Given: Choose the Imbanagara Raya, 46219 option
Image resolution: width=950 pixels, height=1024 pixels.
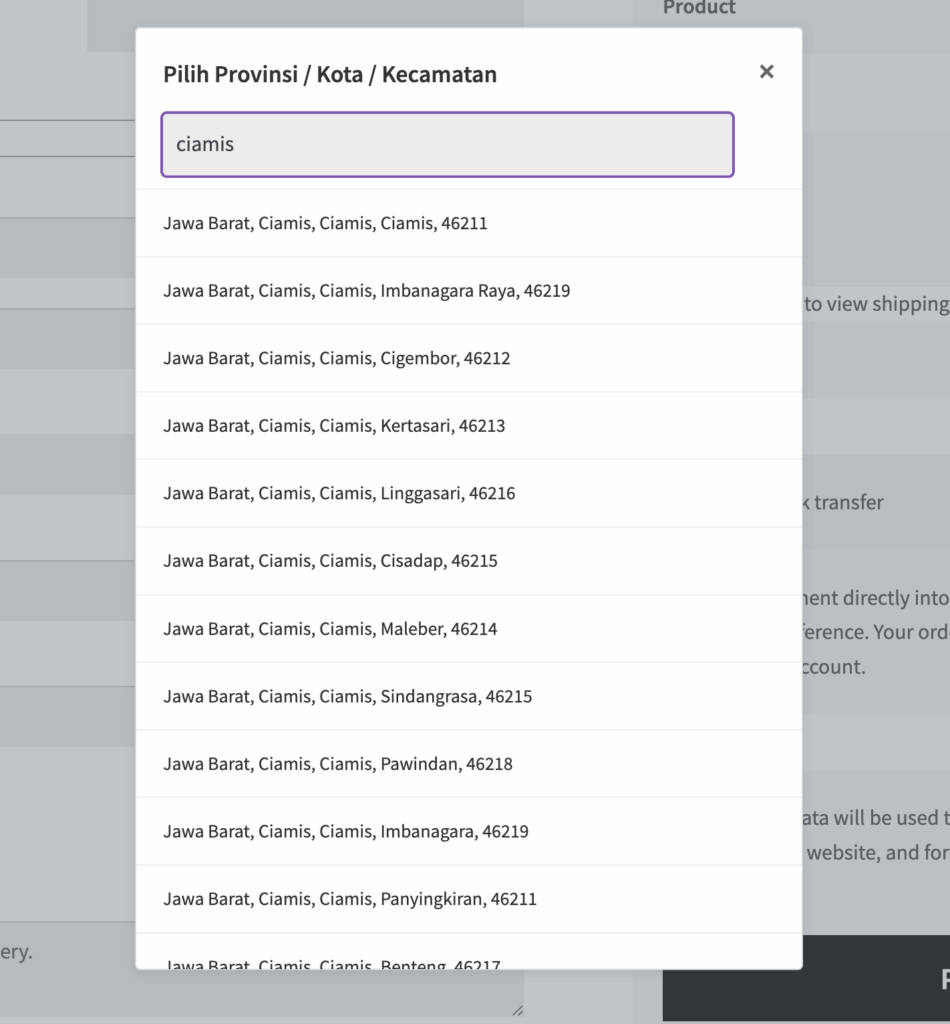Looking at the screenshot, I should click(x=367, y=291).
